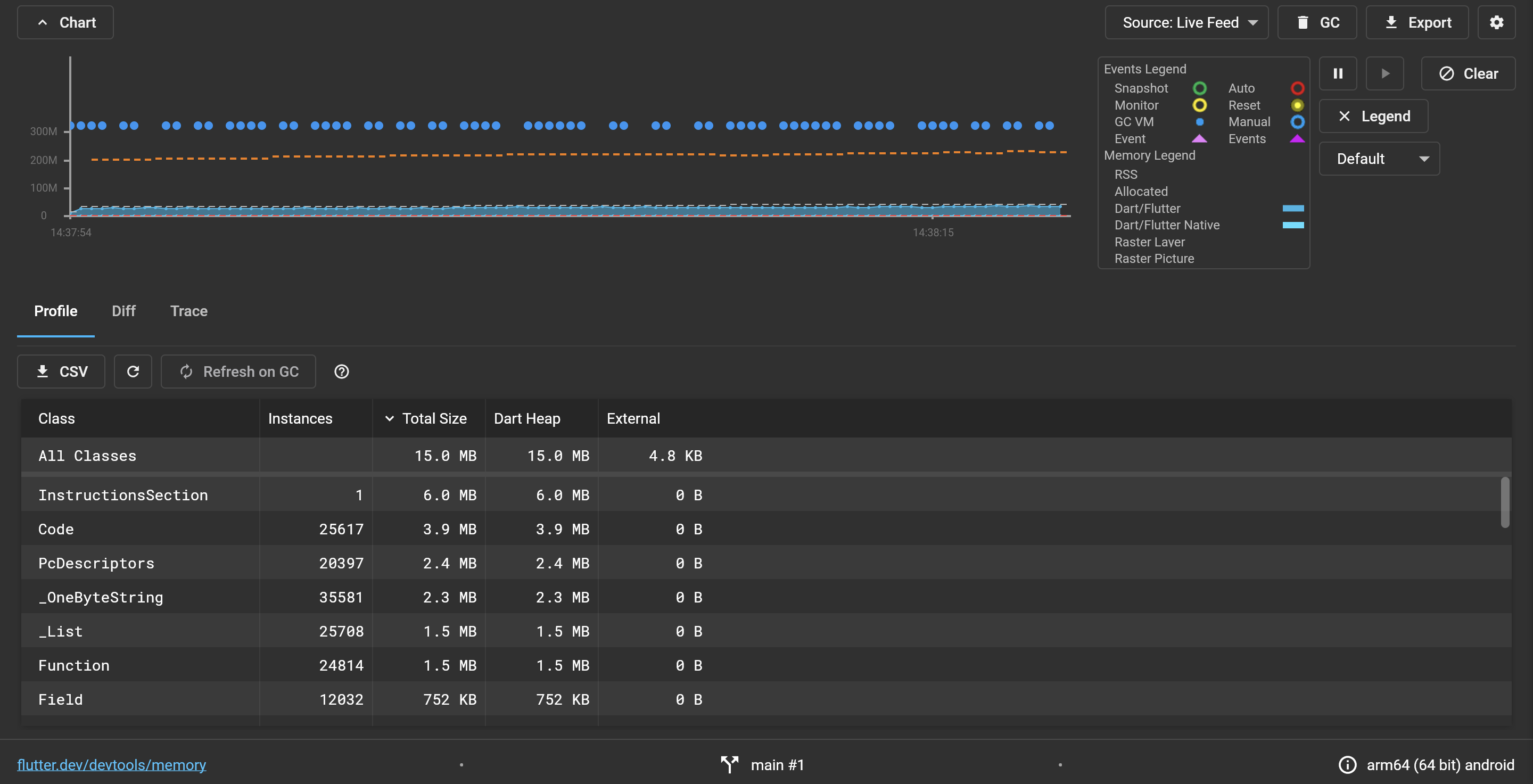Hide the chart Legend
1533x784 pixels.
1373,116
